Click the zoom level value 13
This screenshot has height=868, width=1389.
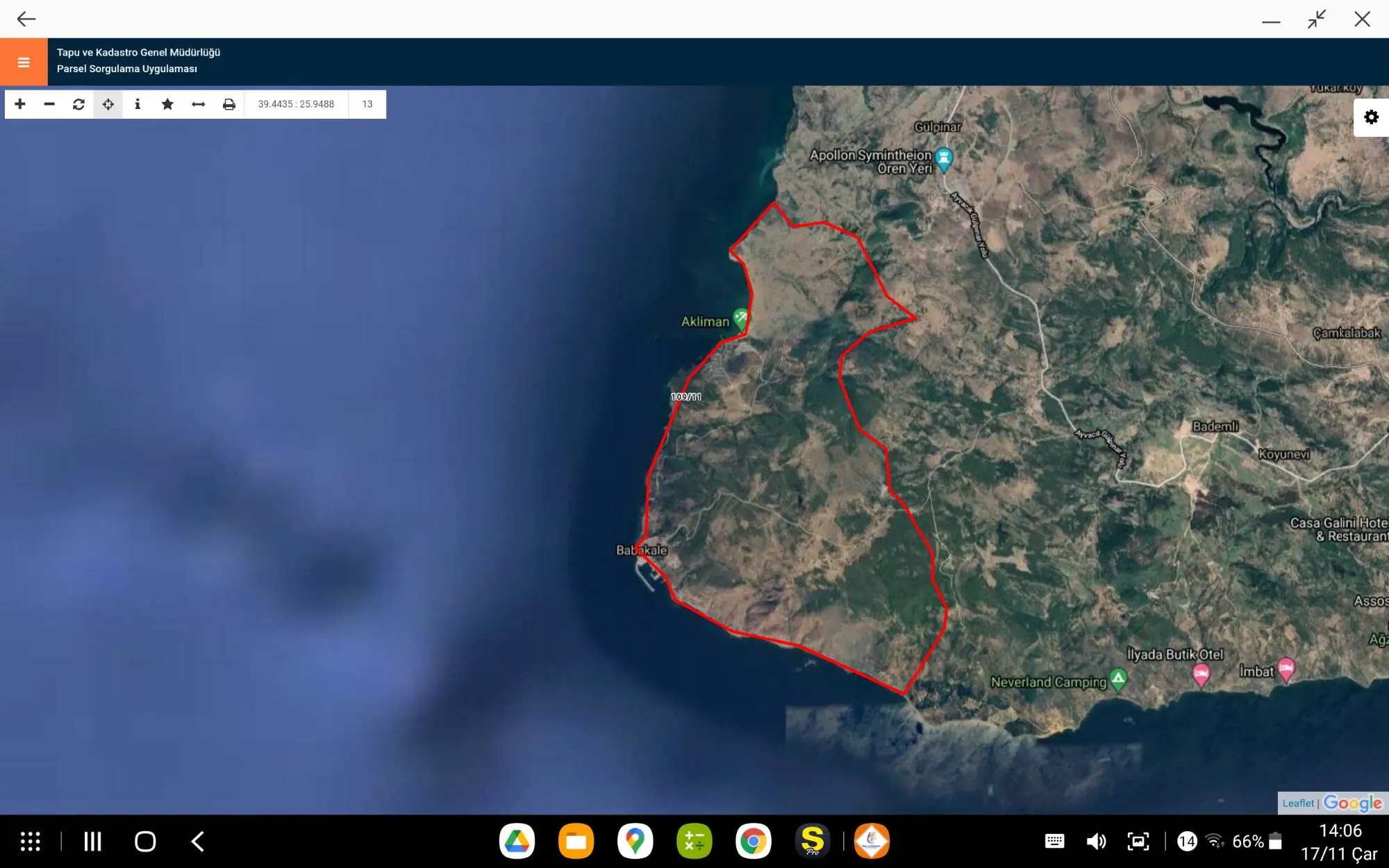tap(367, 104)
